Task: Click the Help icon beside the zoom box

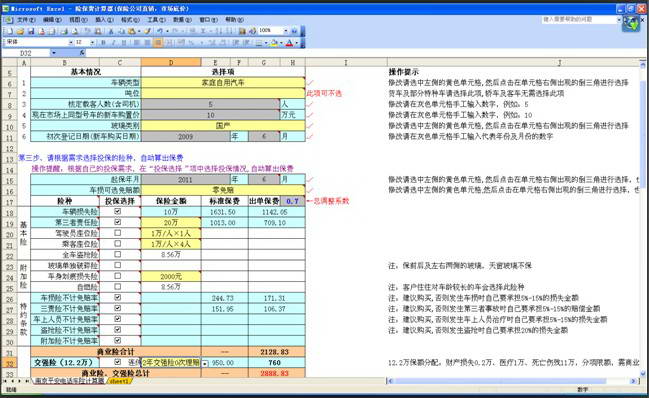Action: [x=294, y=31]
